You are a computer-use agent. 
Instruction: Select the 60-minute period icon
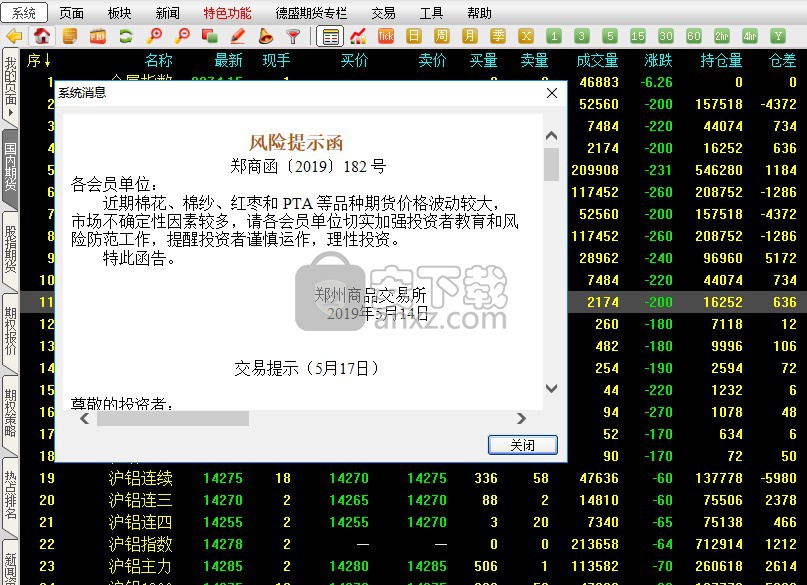click(694, 36)
